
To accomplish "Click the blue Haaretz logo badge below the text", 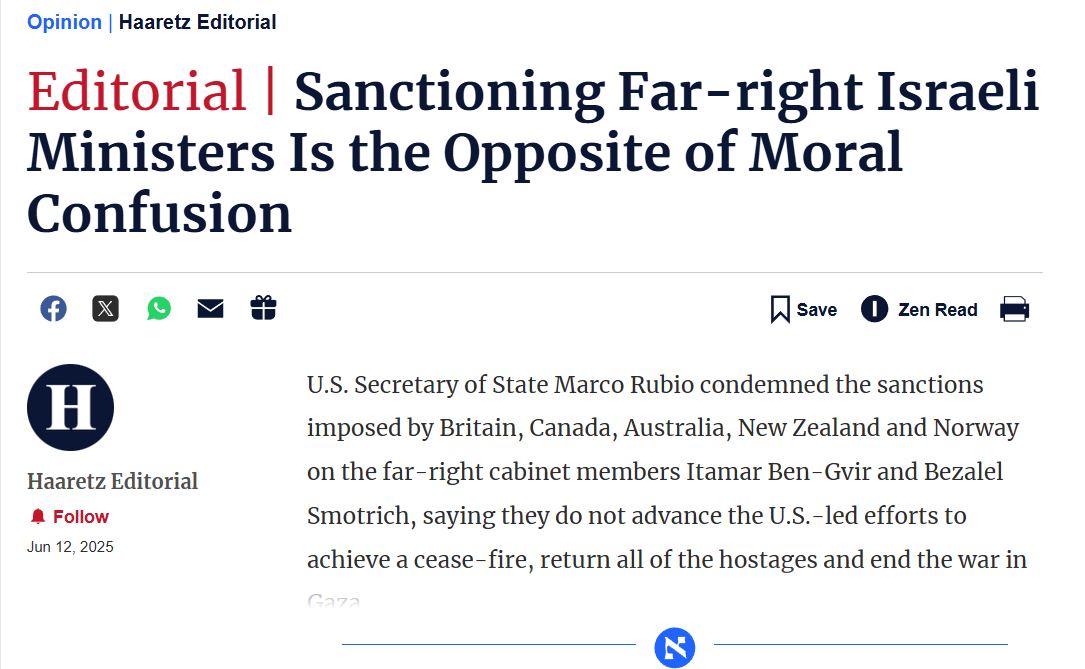I will (x=675, y=647).
